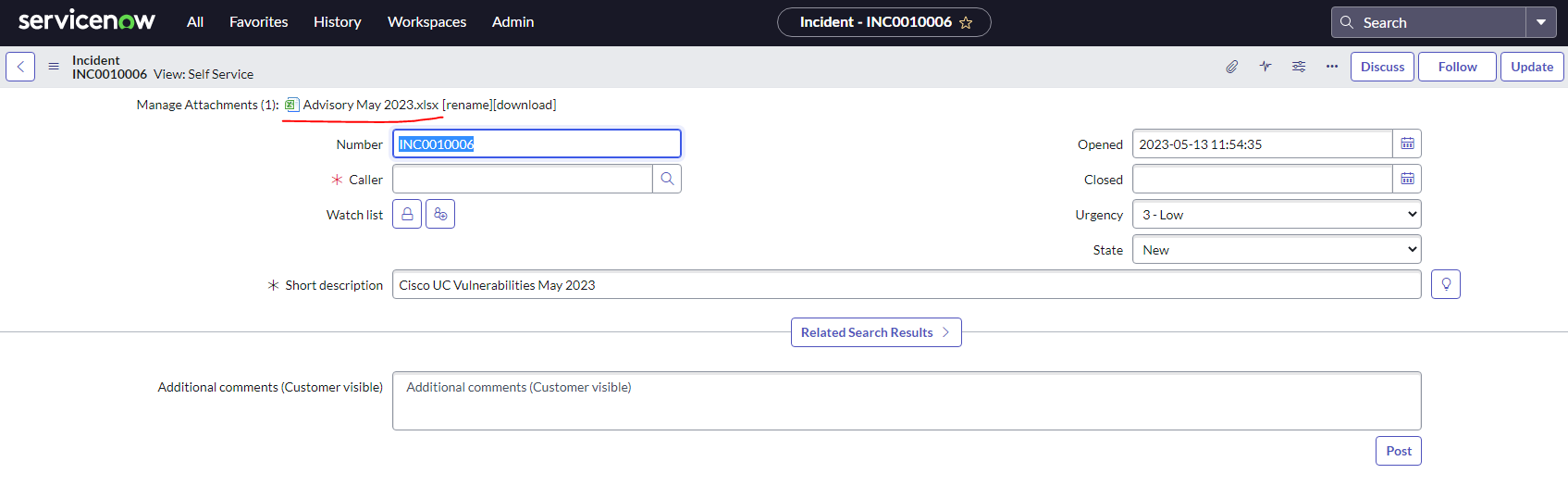Click the lightbulb suggestion icon

point(1446,284)
